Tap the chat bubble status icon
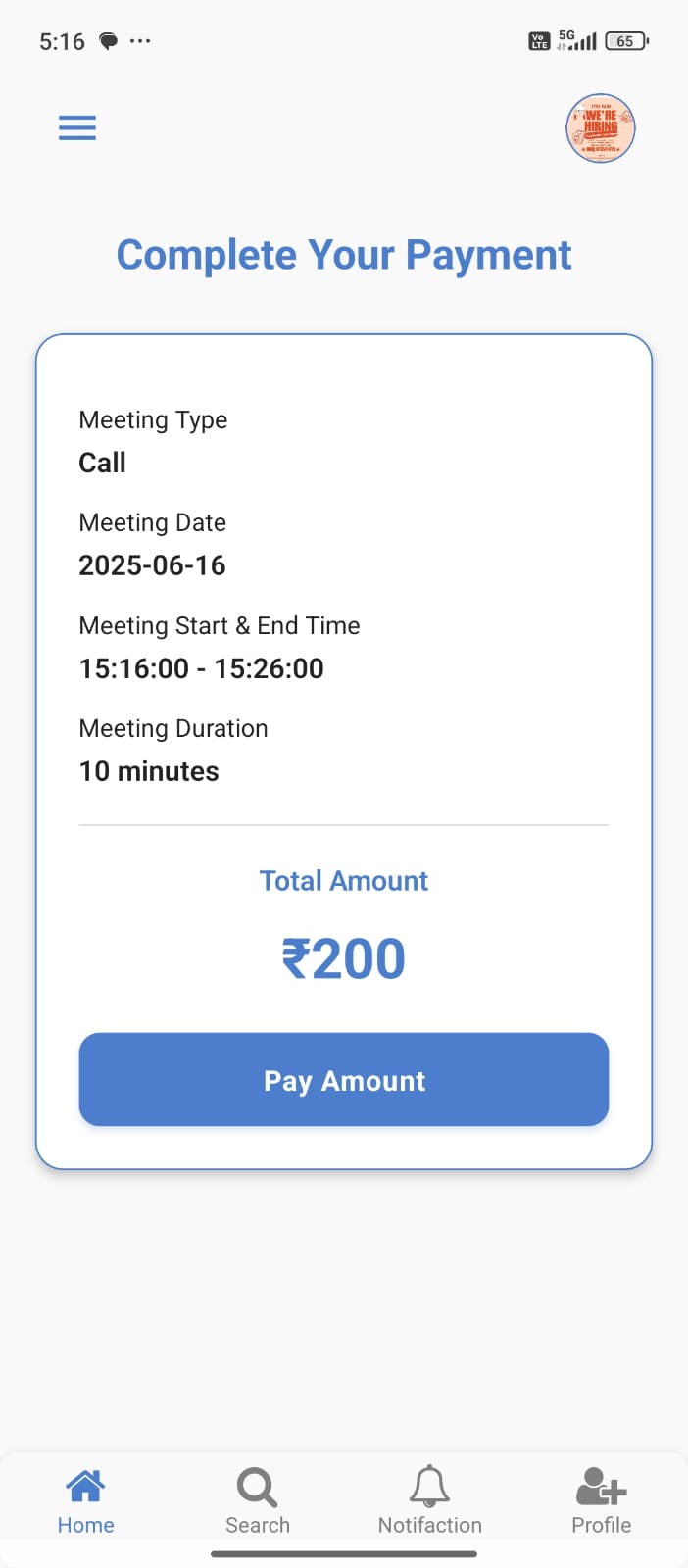The width and height of the screenshot is (688, 1568). pyautogui.click(x=109, y=41)
